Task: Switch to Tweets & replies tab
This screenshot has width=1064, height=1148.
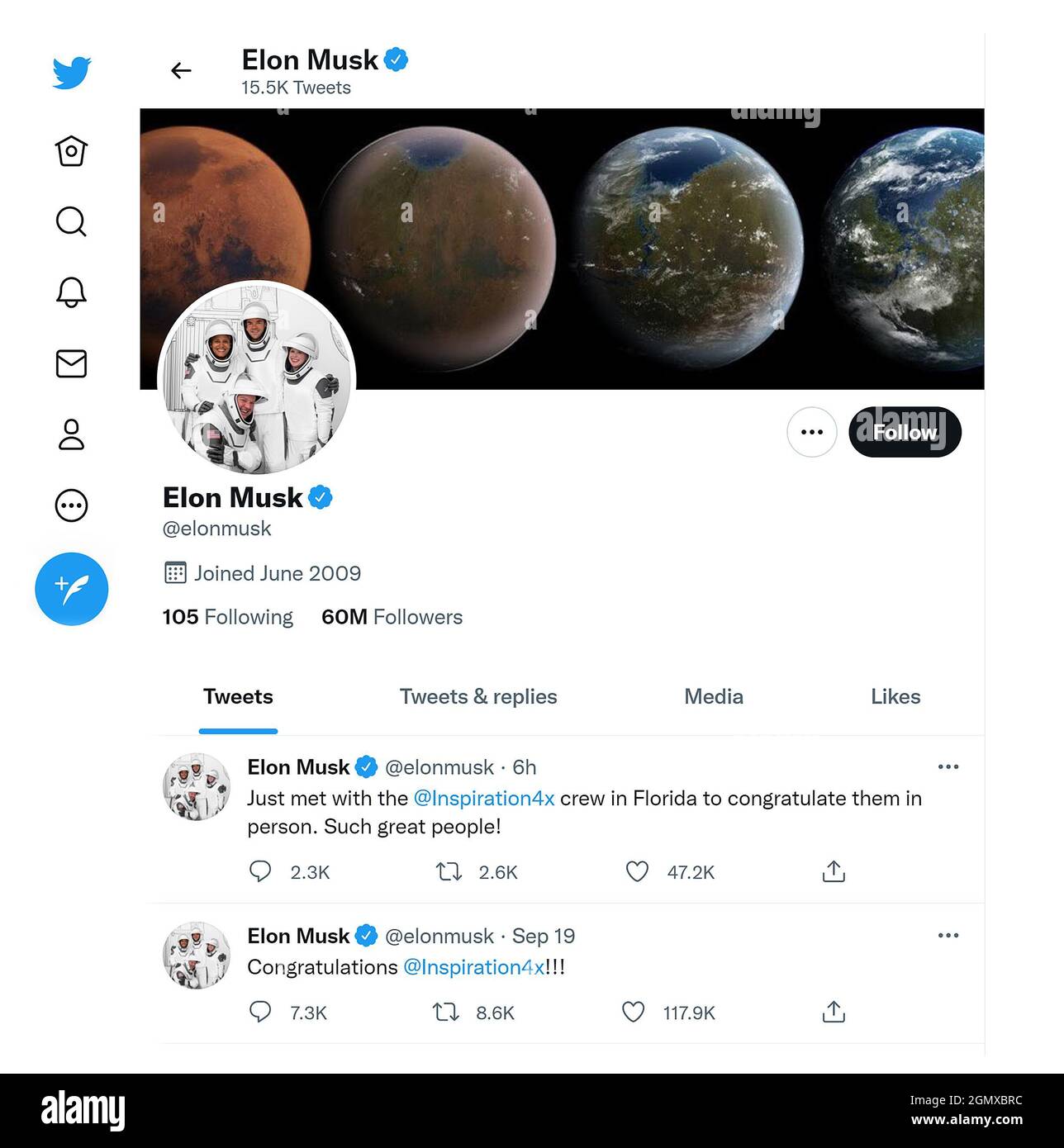Action: click(478, 697)
